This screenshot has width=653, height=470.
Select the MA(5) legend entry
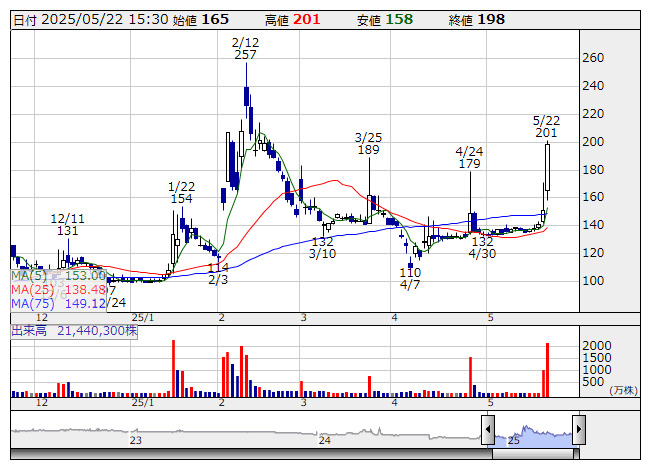click(58, 275)
